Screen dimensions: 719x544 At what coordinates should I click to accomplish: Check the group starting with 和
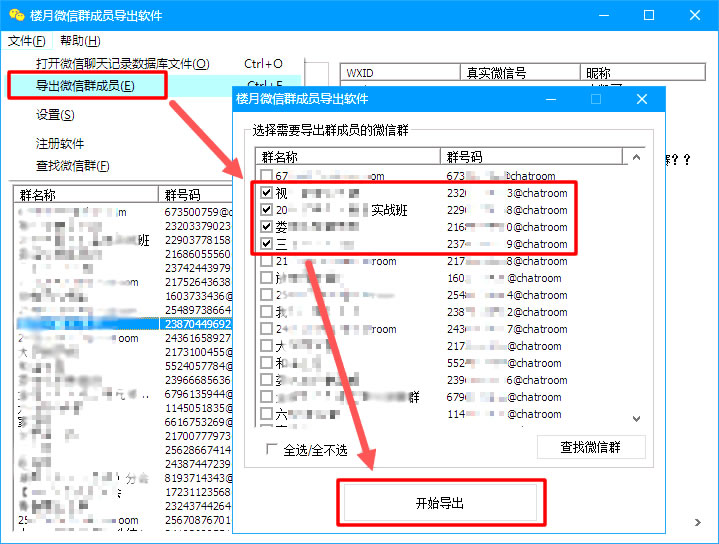tap(266, 362)
